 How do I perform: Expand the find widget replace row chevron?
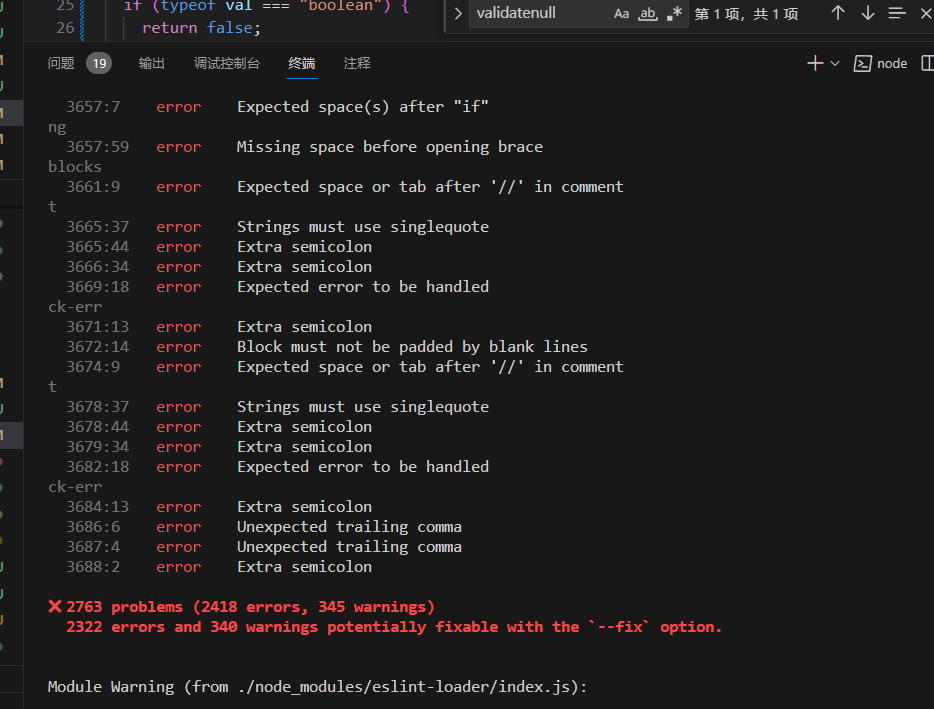point(458,14)
